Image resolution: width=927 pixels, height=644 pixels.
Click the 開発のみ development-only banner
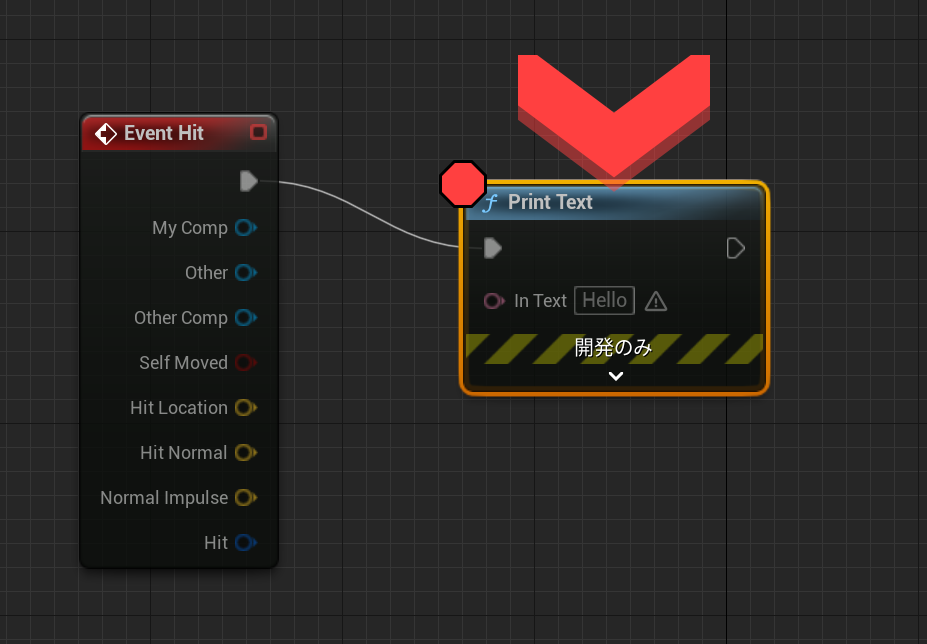(x=614, y=348)
